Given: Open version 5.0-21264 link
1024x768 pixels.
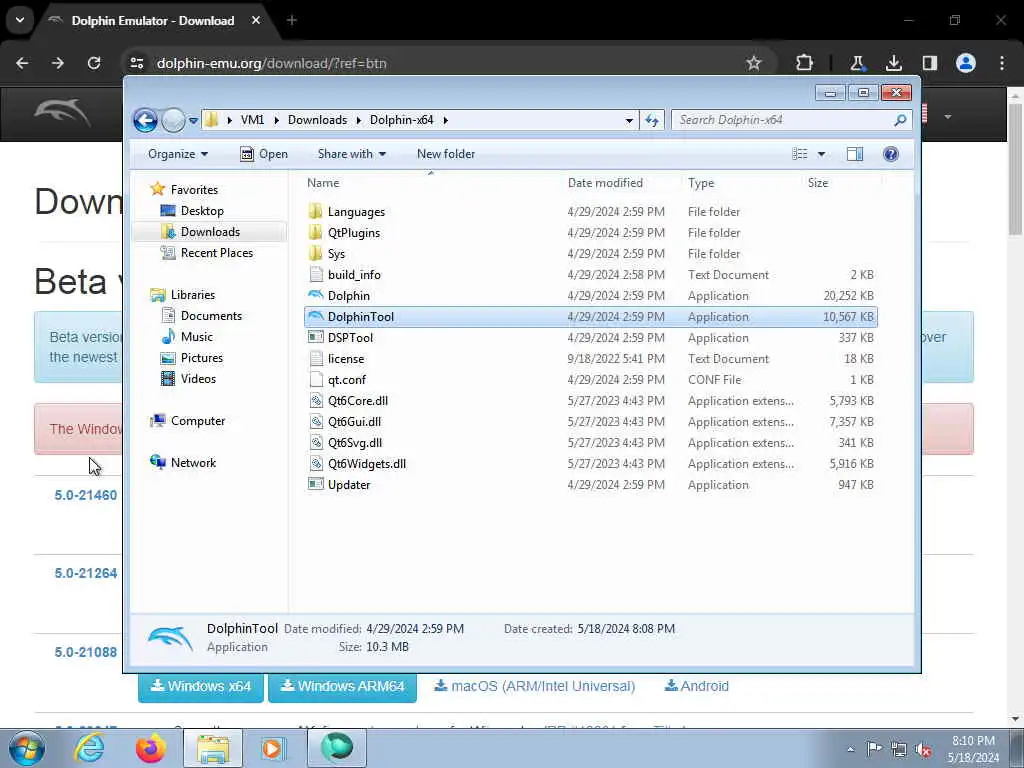Looking at the screenshot, I should pos(86,573).
